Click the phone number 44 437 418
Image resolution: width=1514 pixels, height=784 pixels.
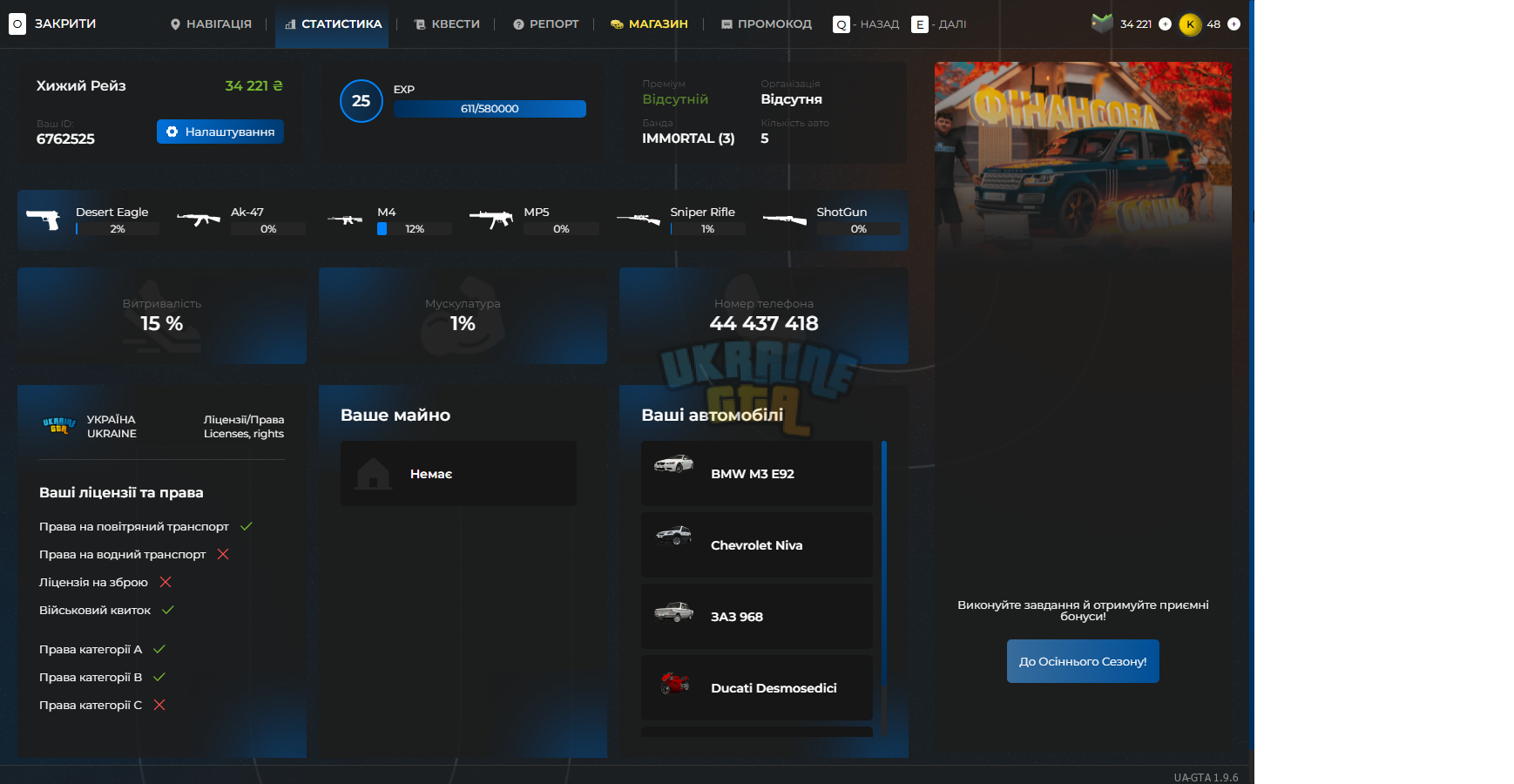click(x=764, y=324)
